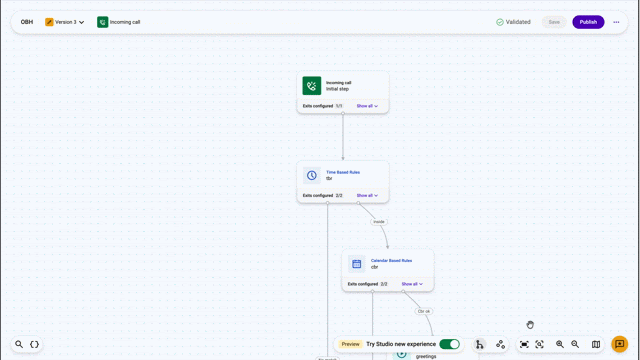
Task: Open the Time Based Rules title link
Action: [x=343, y=172]
